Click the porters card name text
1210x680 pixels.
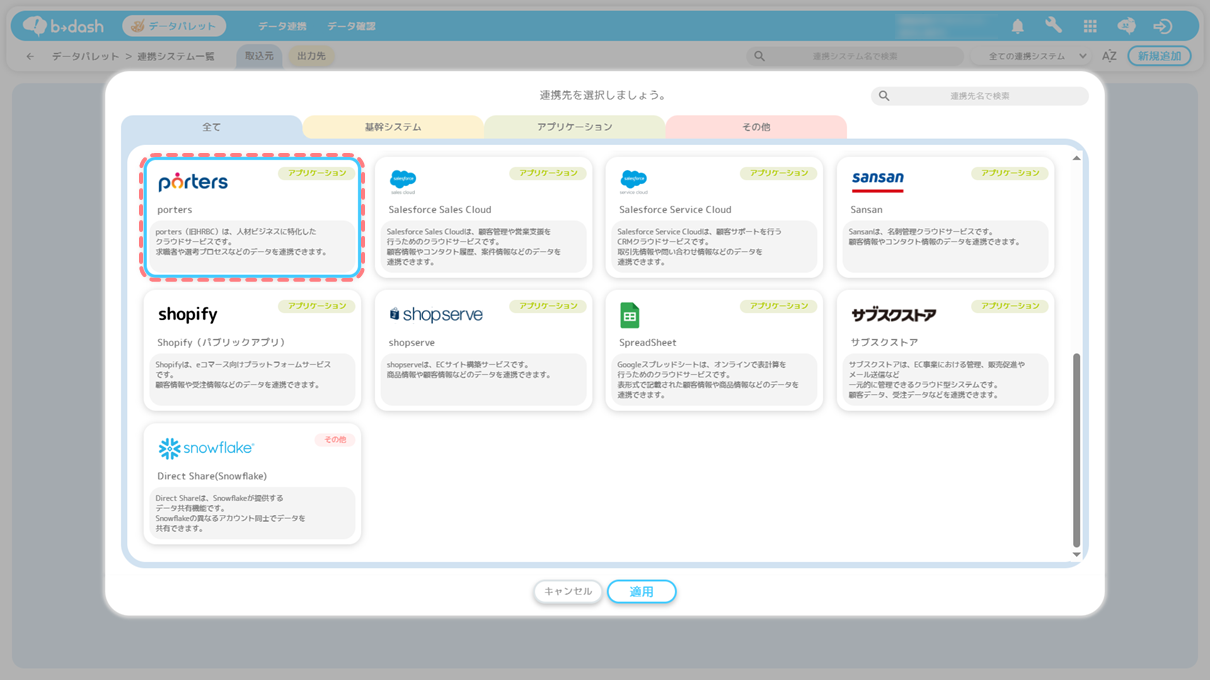[174, 210]
